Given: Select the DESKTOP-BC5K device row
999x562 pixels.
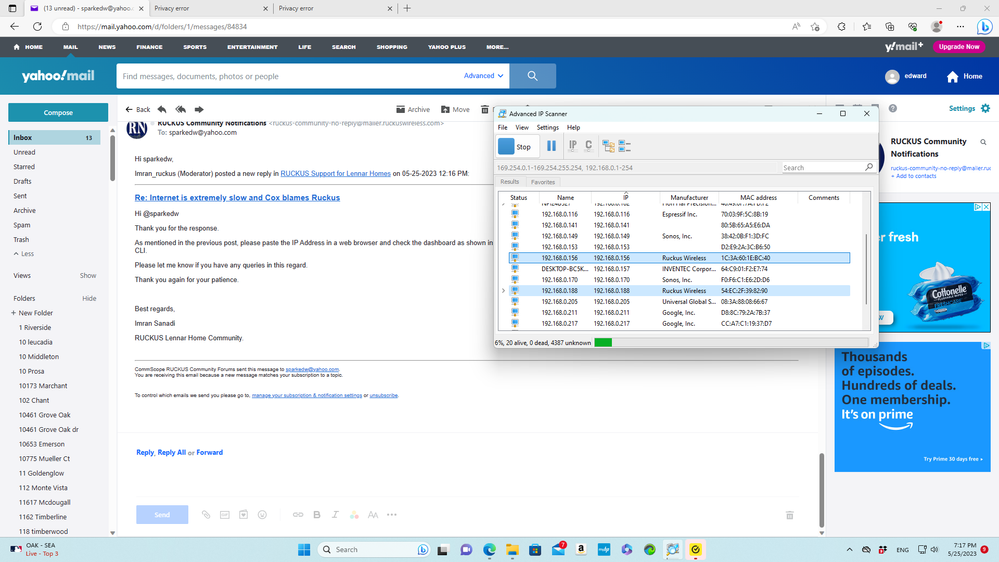Looking at the screenshot, I should tap(679, 269).
